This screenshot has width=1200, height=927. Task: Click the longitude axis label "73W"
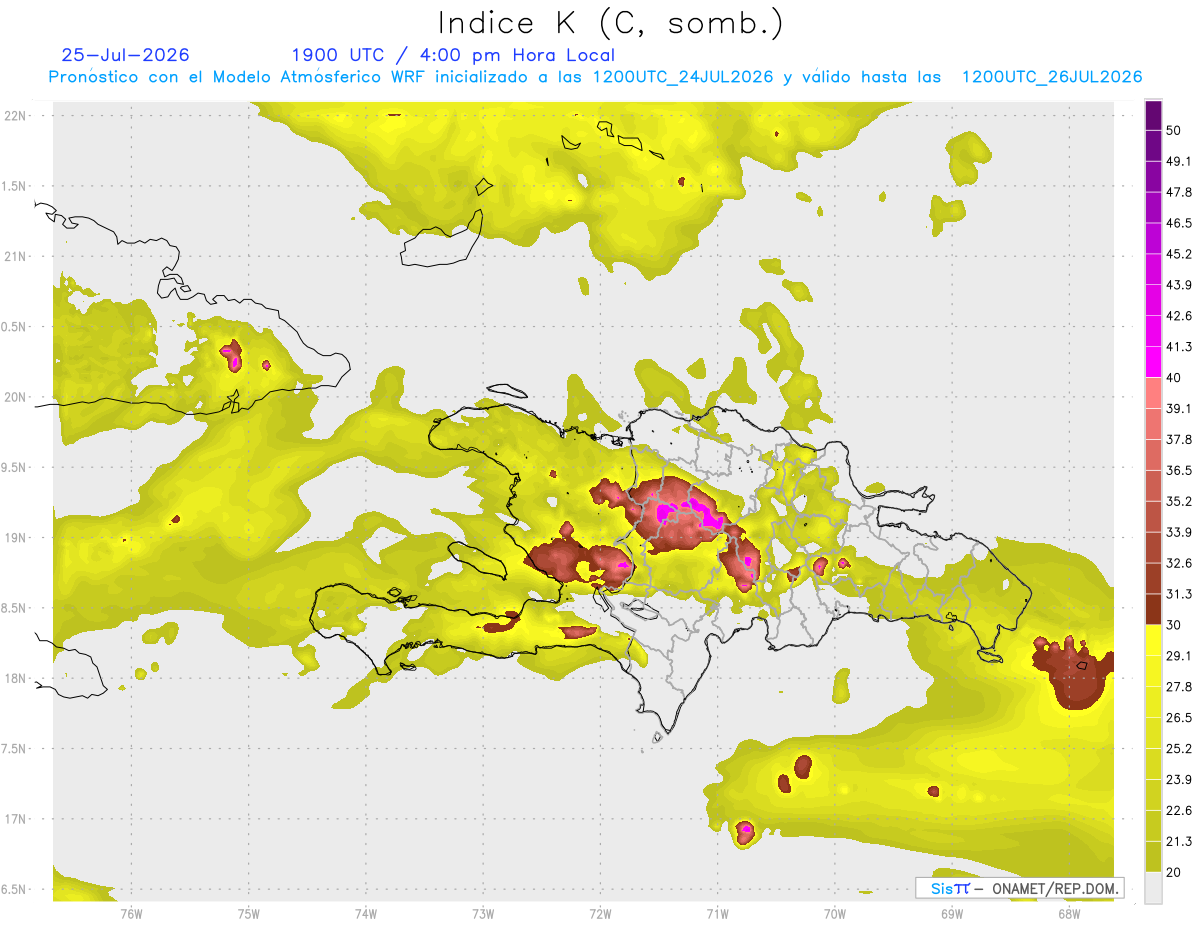(x=483, y=913)
